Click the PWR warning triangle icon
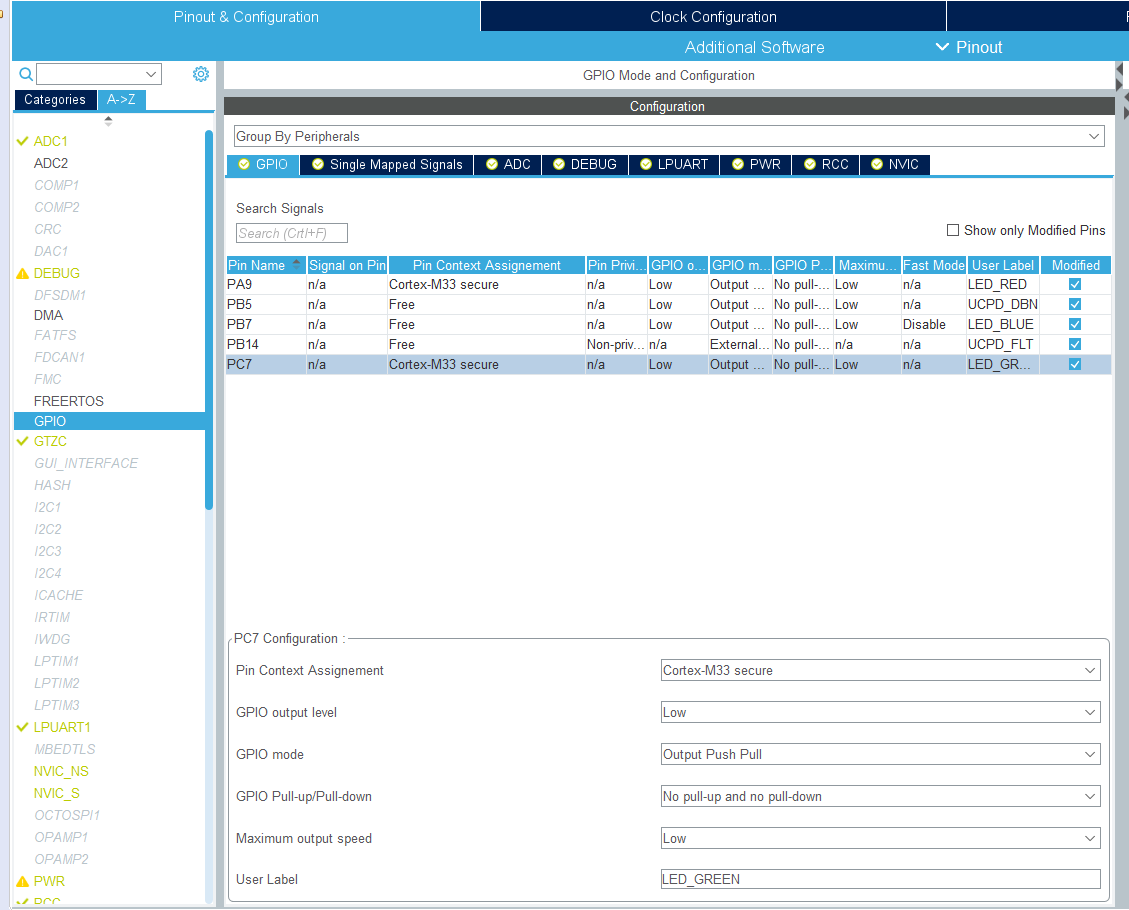1129x910 pixels. pos(23,881)
